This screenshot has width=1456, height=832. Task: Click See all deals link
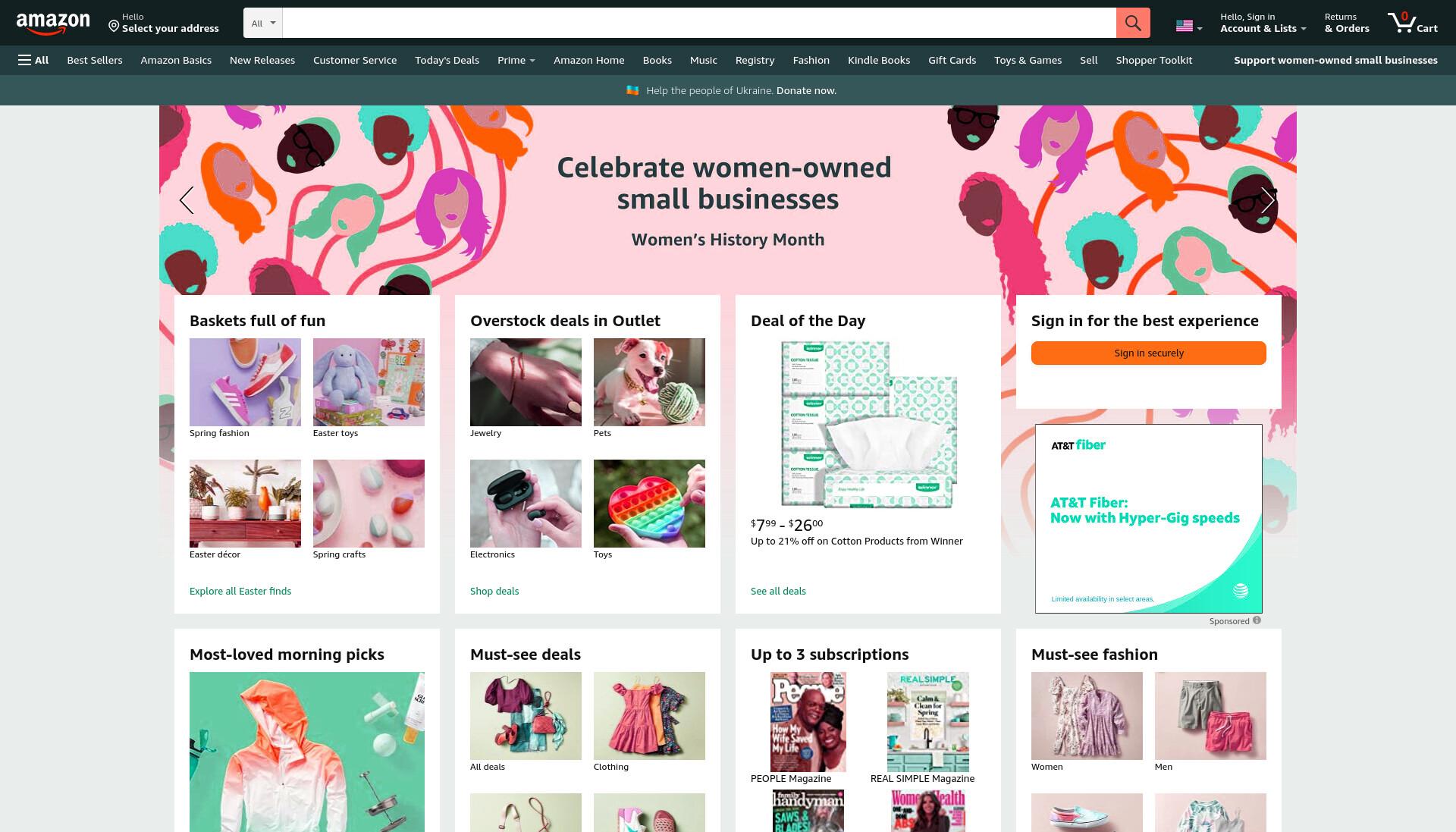pyautogui.click(x=778, y=591)
